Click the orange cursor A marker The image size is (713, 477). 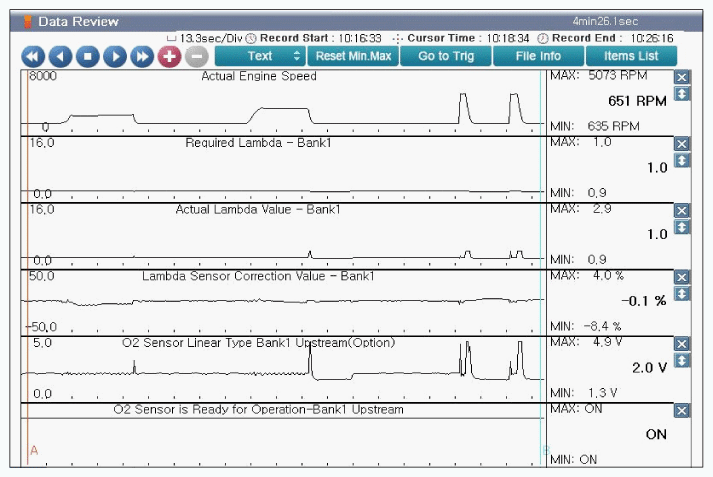[x=34, y=451]
